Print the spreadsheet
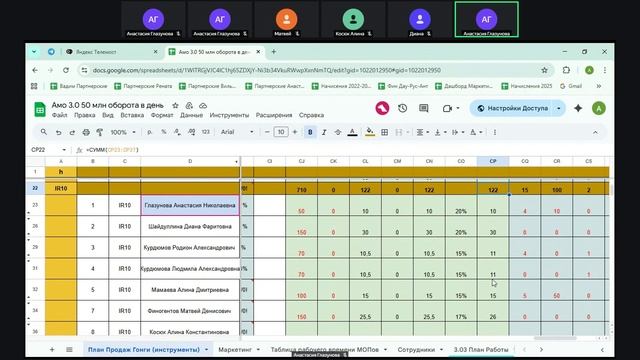 coord(86,132)
